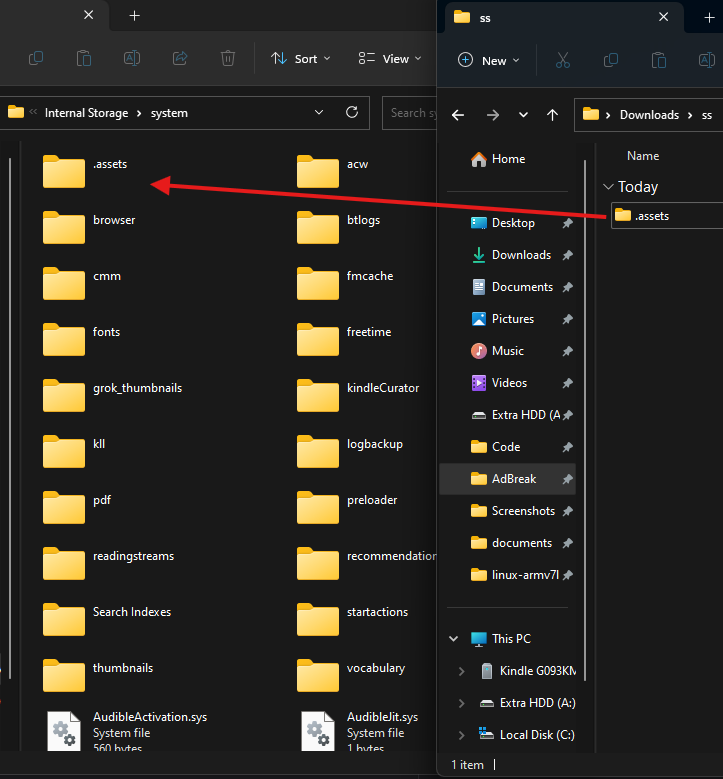The width and height of the screenshot is (723, 779).
Task: Click the Delete trash icon in left toolbar
Action: point(228,59)
